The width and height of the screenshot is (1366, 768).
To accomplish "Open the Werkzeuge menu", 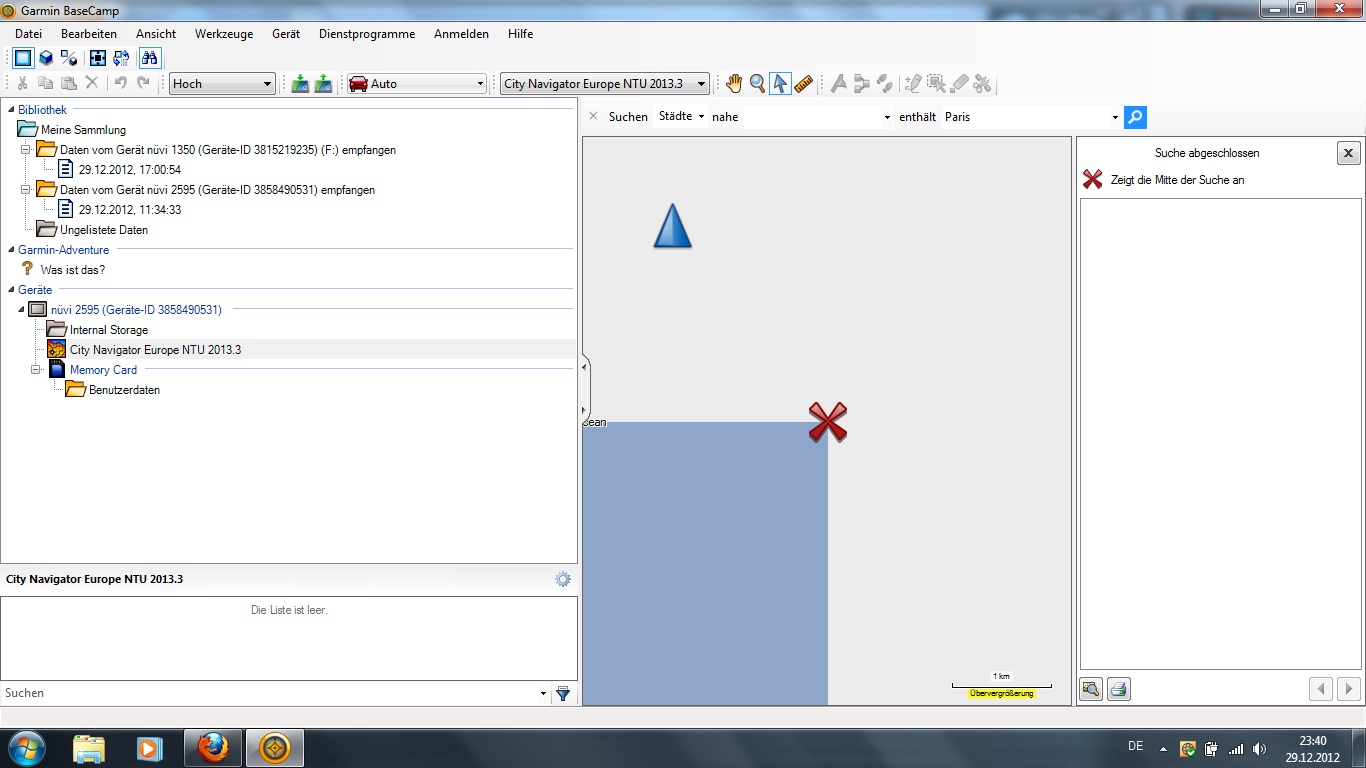I will coord(224,34).
